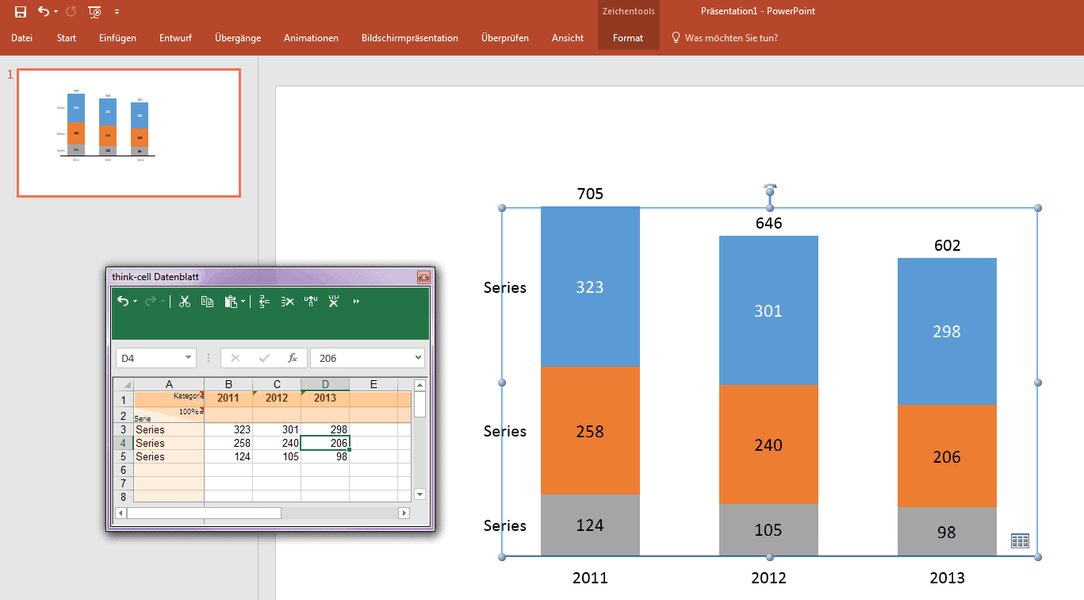Viewport: 1084px width, 600px height.
Task: Click the datasheet grid icon on the chart
Action: pos(1020,539)
